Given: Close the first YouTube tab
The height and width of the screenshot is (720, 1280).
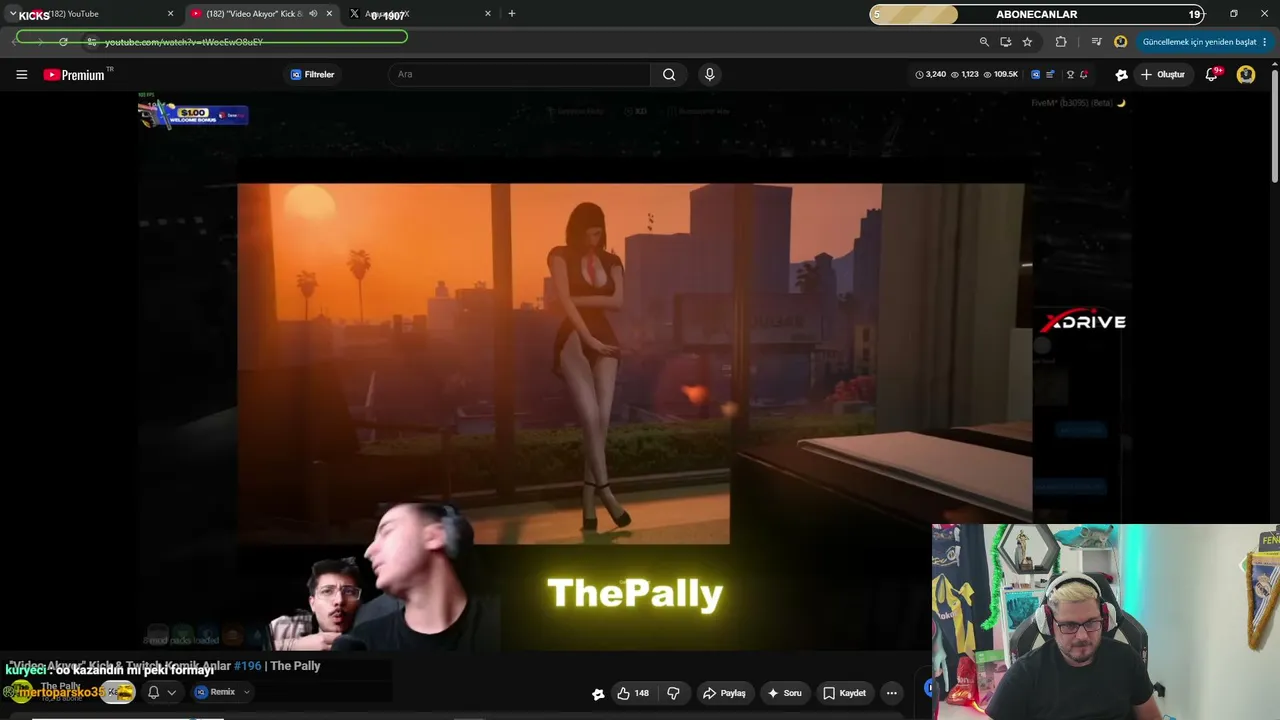Looking at the screenshot, I should [170, 14].
